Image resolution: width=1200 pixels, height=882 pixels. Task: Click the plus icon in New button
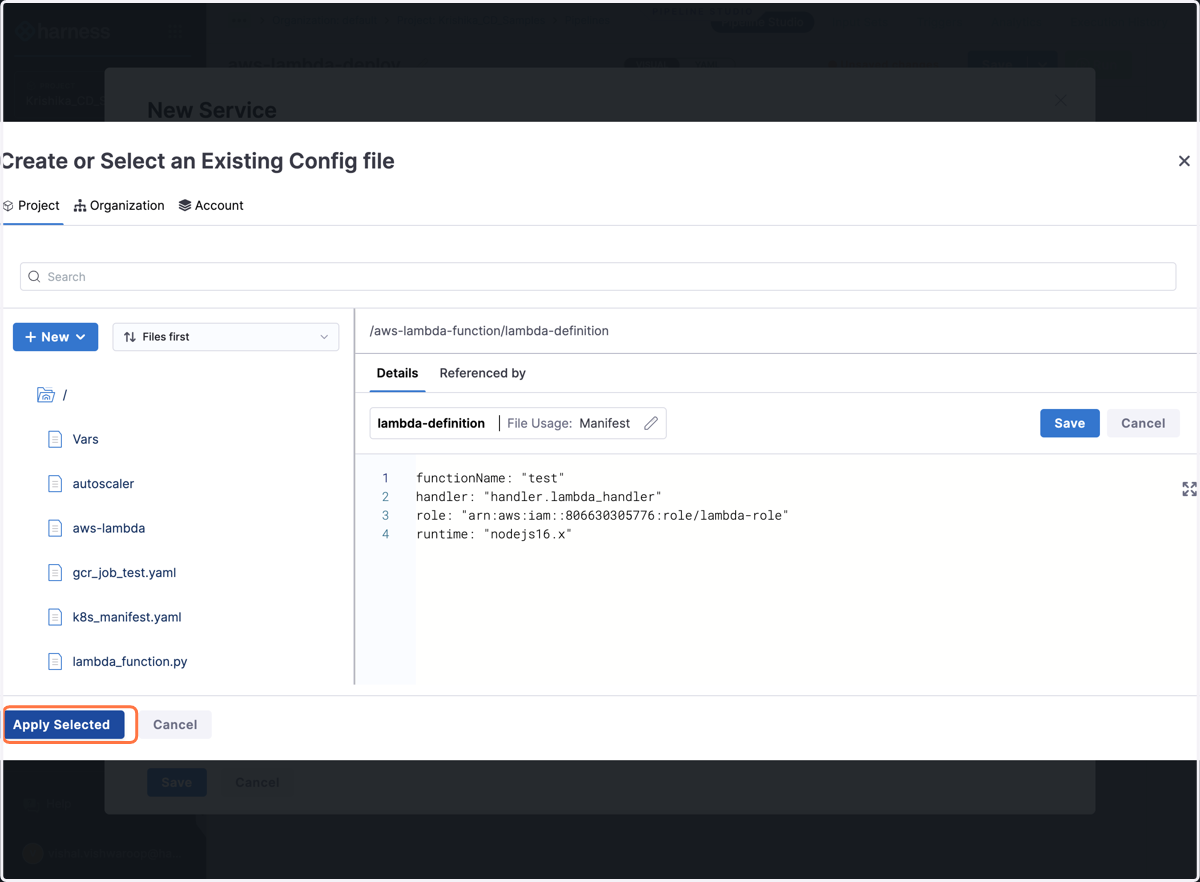coord(30,337)
